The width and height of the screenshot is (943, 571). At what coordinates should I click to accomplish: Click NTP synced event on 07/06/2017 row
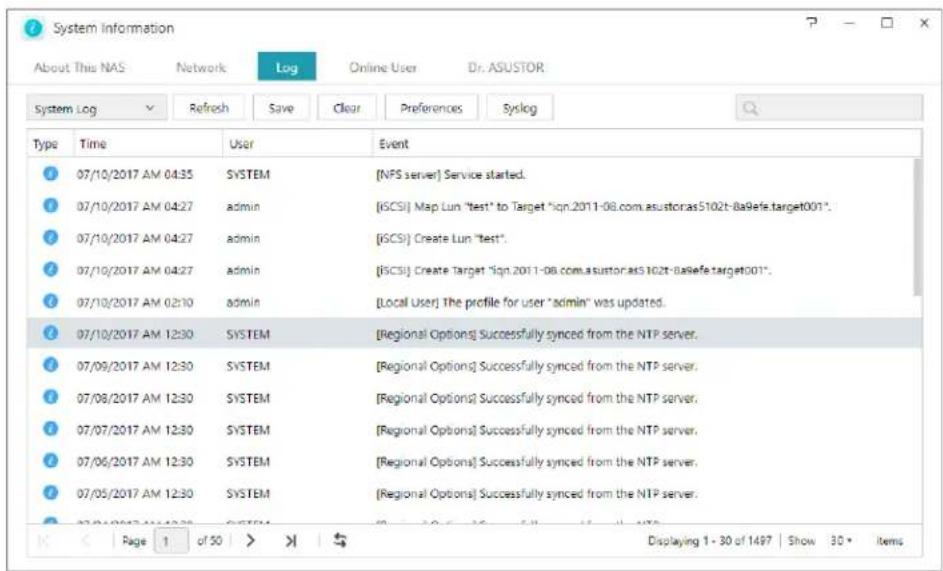click(536, 461)
